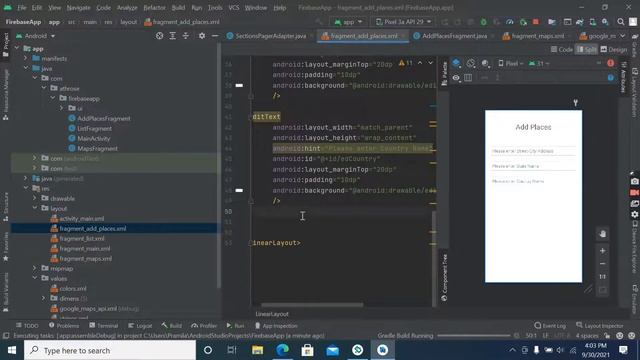The width and height of the screenshot is (640, 360).
Task: Open the API 31 version dropdown
Action: 539,63
